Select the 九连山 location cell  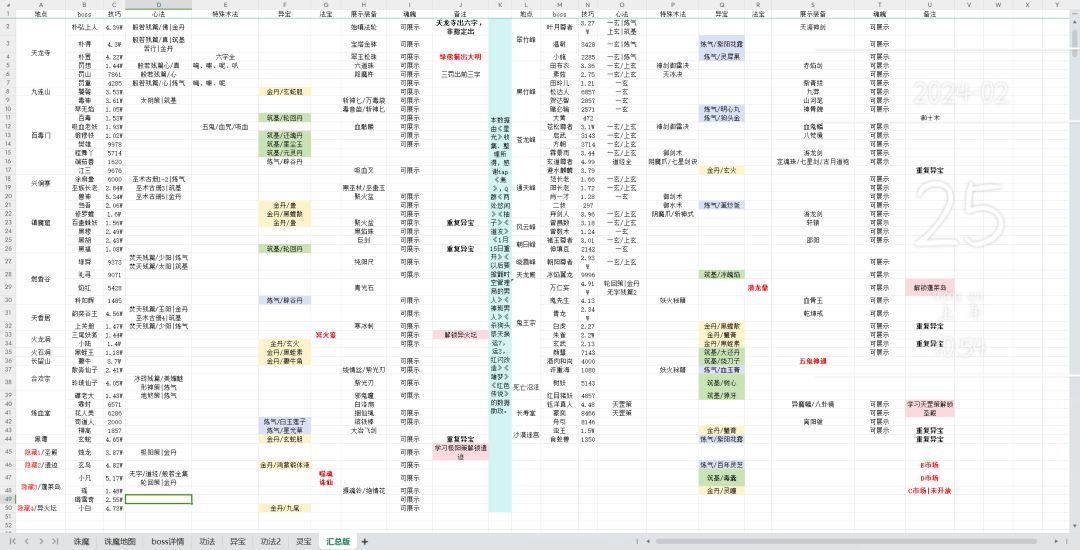point(41,92)
